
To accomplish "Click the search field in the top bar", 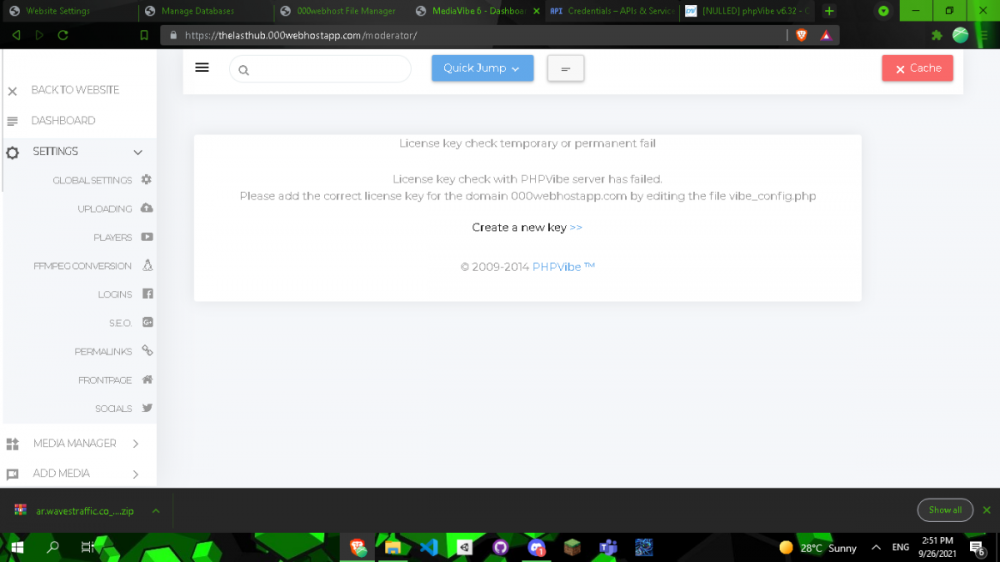I will coord(320,69).
